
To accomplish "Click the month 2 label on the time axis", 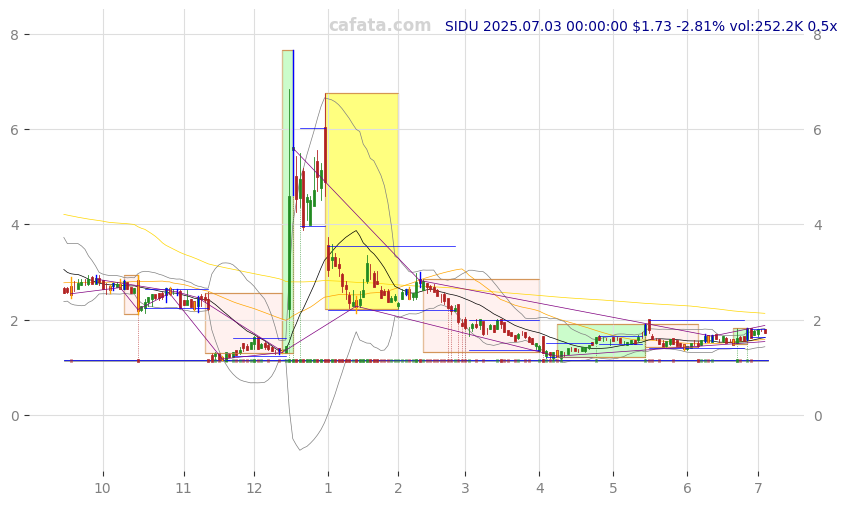I will click(398, 489).
